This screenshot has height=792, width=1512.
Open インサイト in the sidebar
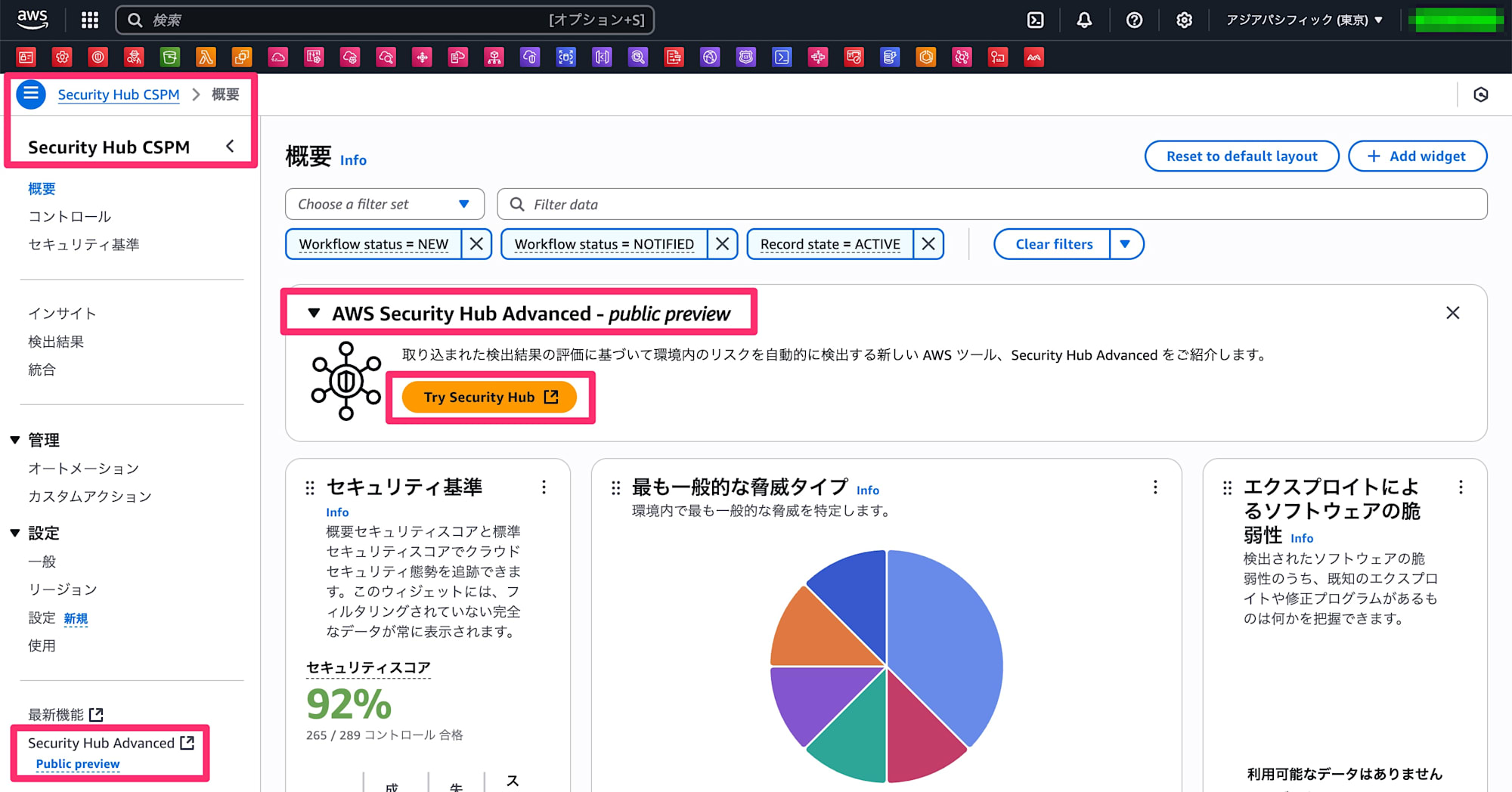[62, 314]
